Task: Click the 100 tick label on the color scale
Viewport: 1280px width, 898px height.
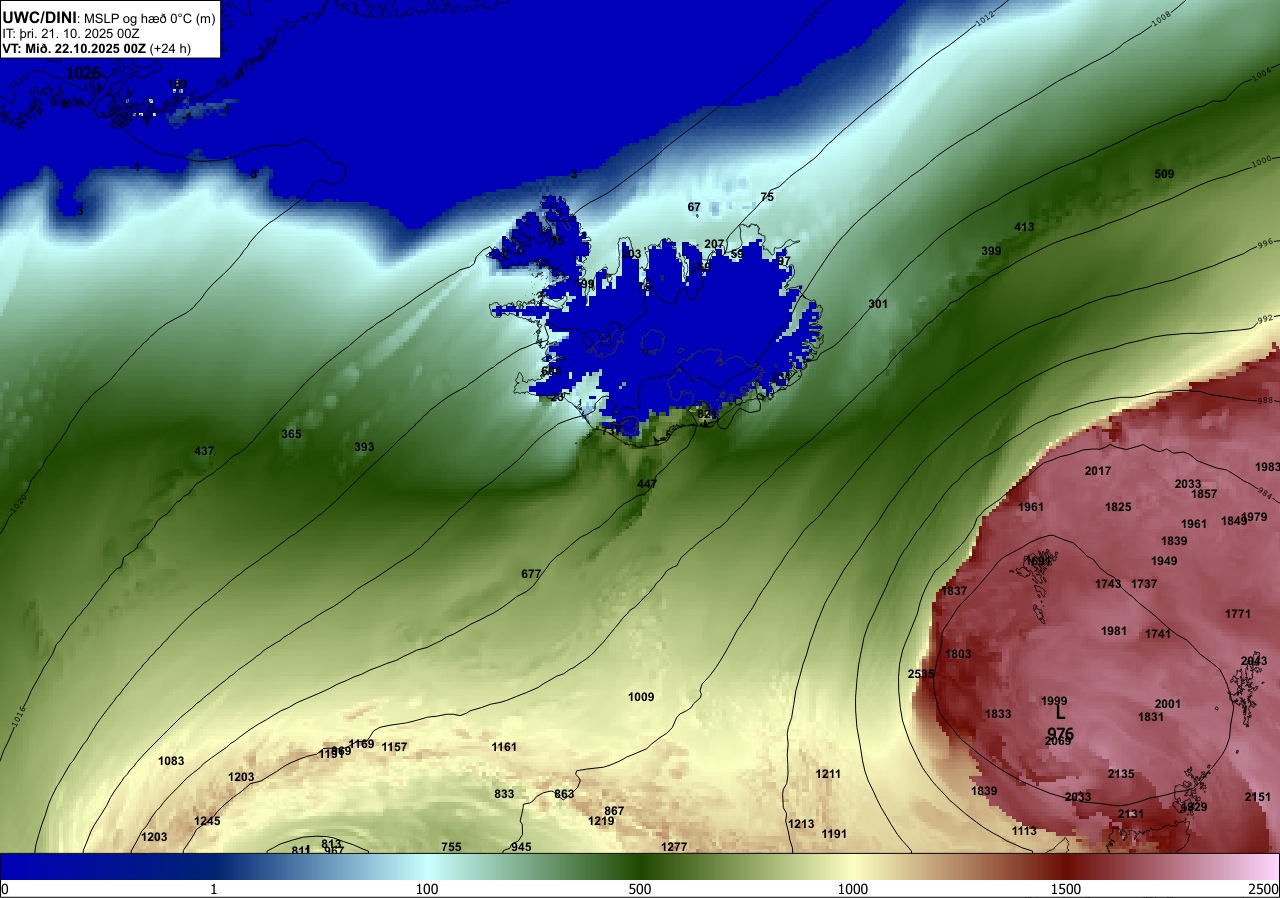Action: click(x=427, y=889)
